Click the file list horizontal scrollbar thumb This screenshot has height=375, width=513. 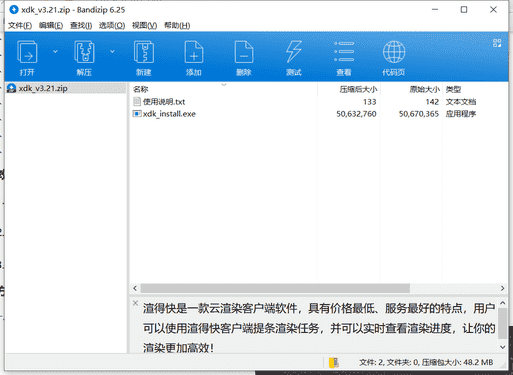(x=275, y=288)
